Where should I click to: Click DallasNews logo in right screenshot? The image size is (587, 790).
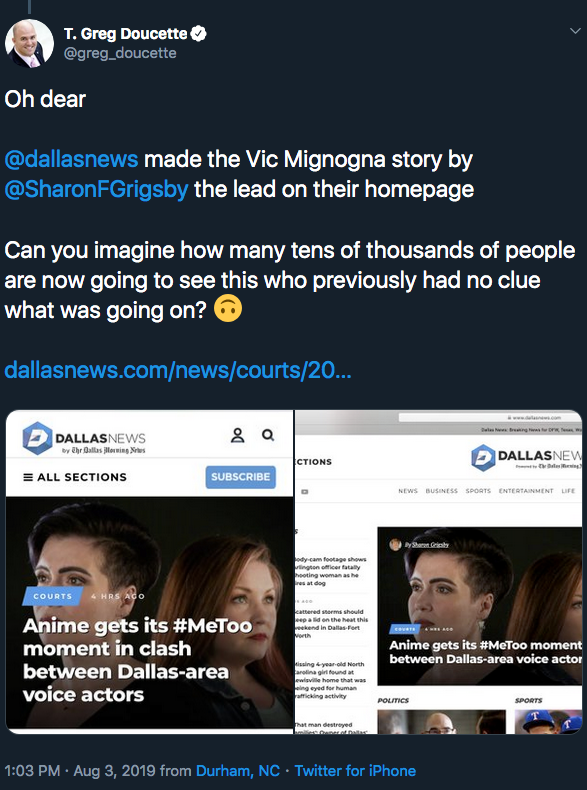[526, 458]
